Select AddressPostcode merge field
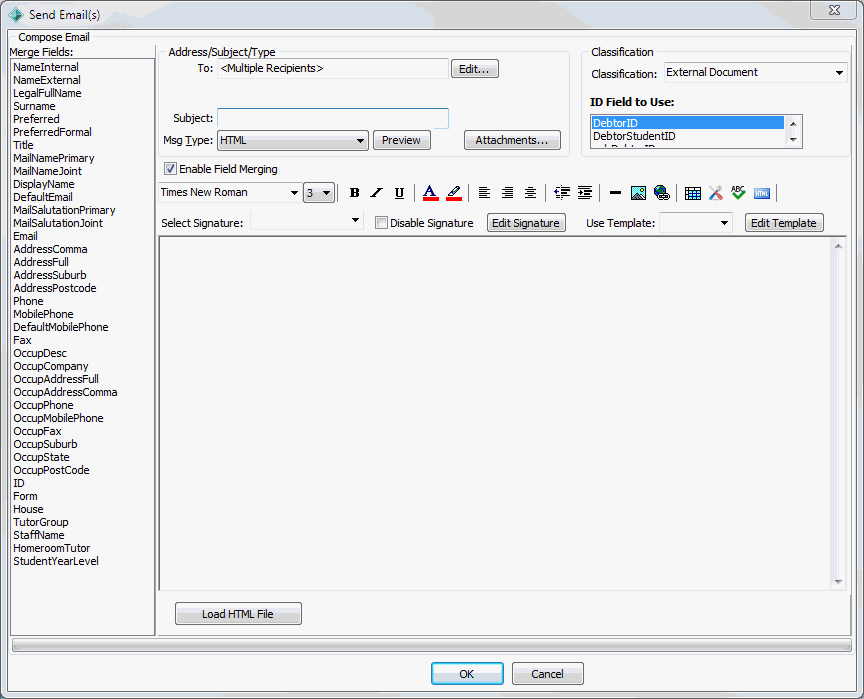This screenshot has height=699, width=864. coord(55,288)
